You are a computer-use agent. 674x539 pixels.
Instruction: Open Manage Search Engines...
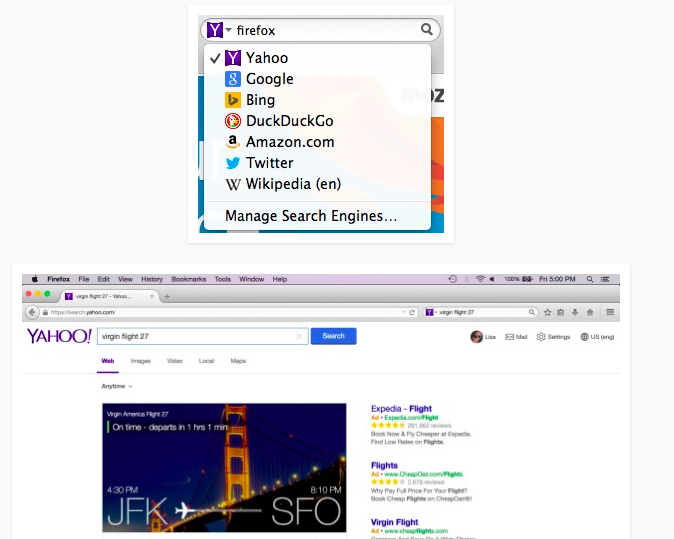(311, 216)
